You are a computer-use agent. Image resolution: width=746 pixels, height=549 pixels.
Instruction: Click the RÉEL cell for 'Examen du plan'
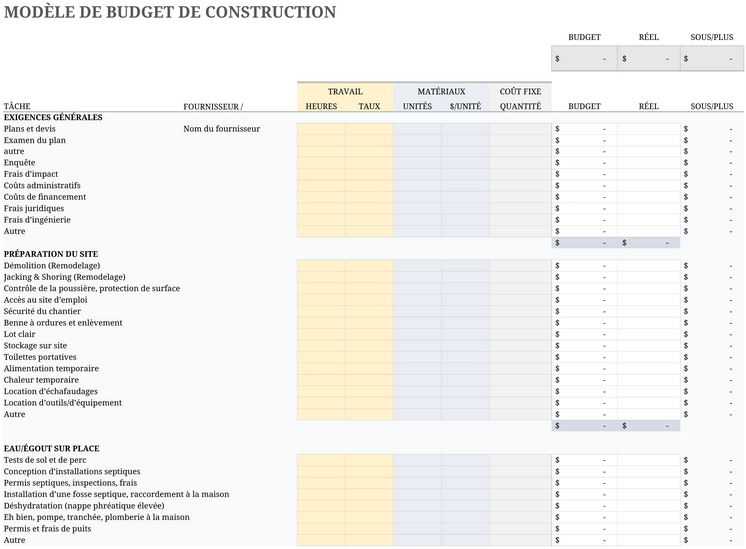648,140
